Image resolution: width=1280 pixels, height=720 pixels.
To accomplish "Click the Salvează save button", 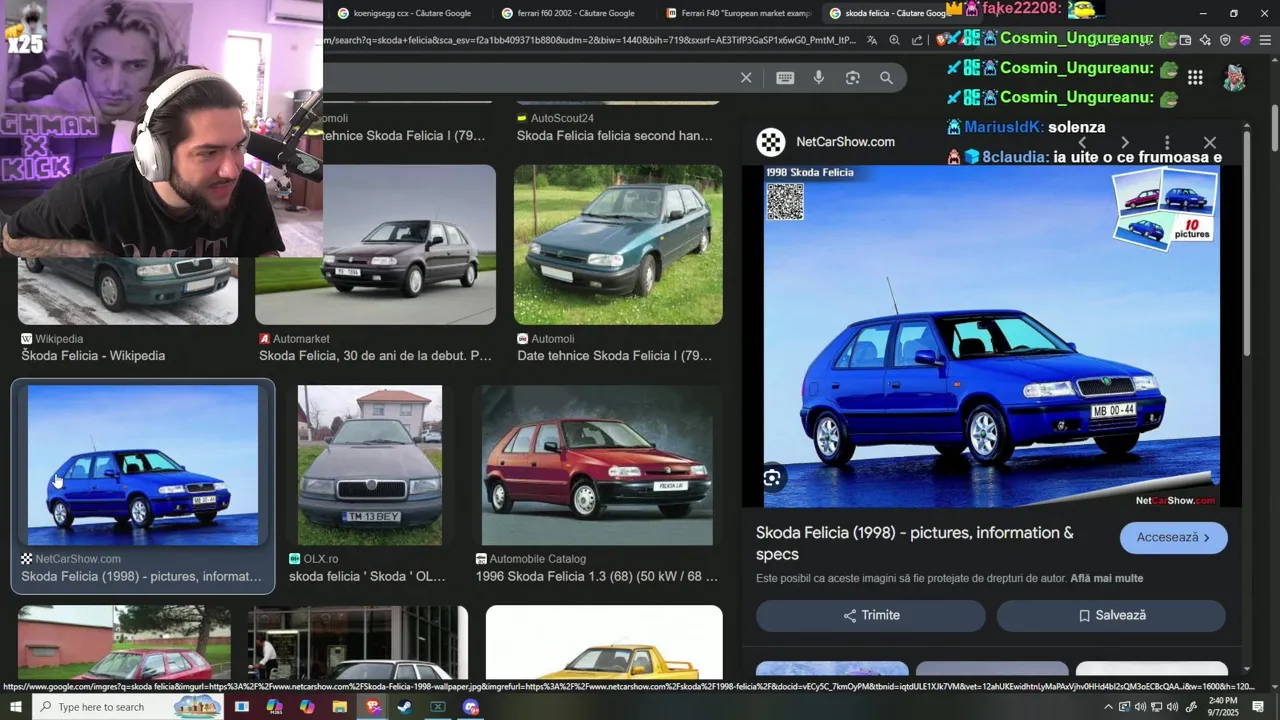I will pyautogui.click(x=1111, y=616).
